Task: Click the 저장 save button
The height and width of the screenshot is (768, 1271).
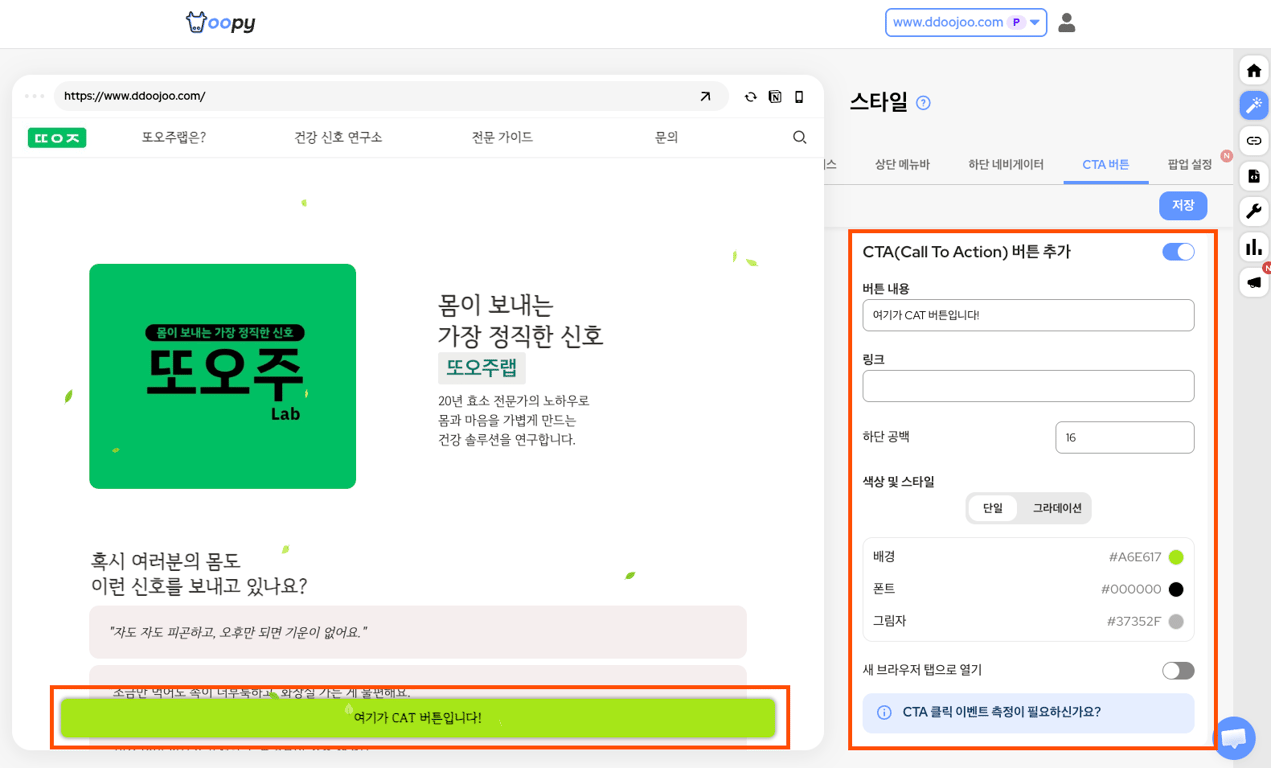Action: pyautogui.click(x=1183, y=205)
